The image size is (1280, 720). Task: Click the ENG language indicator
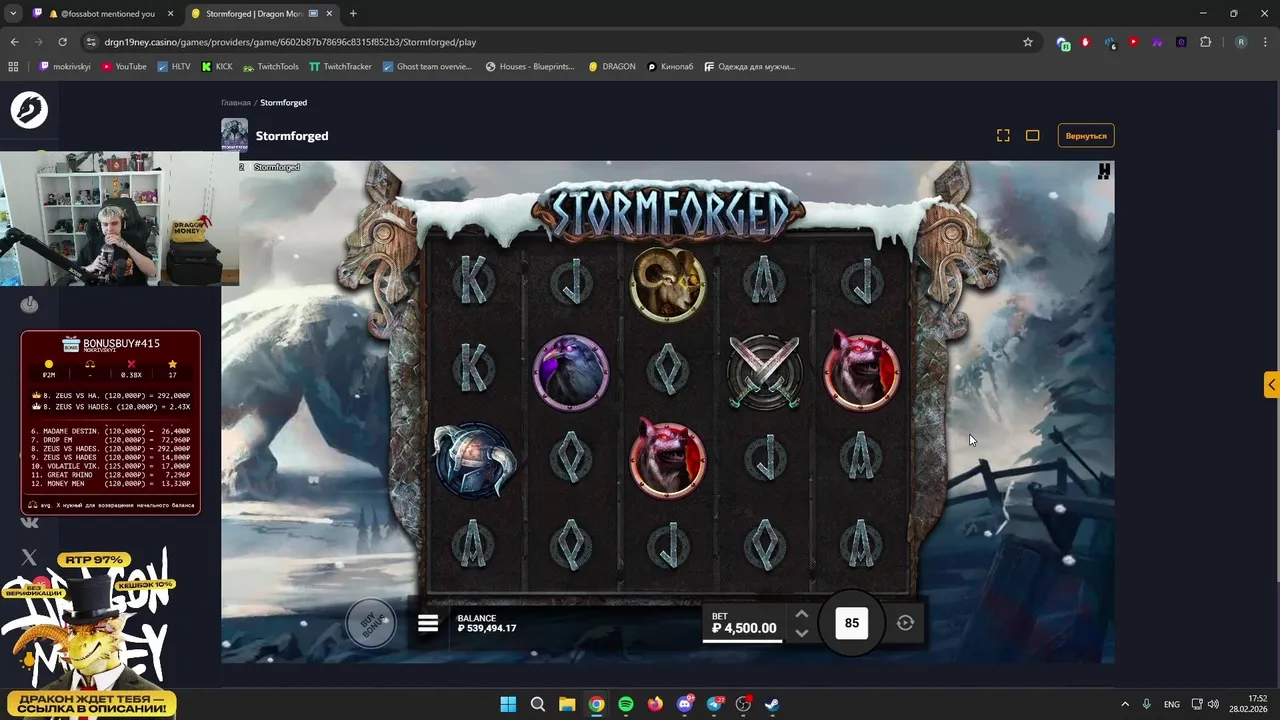[1171, 704]
